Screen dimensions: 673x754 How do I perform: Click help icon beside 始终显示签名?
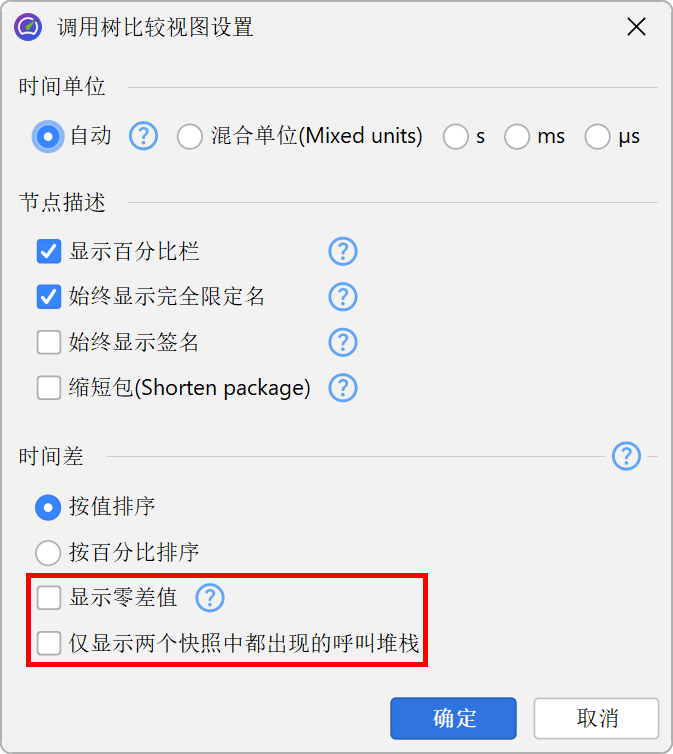[343, 342]
